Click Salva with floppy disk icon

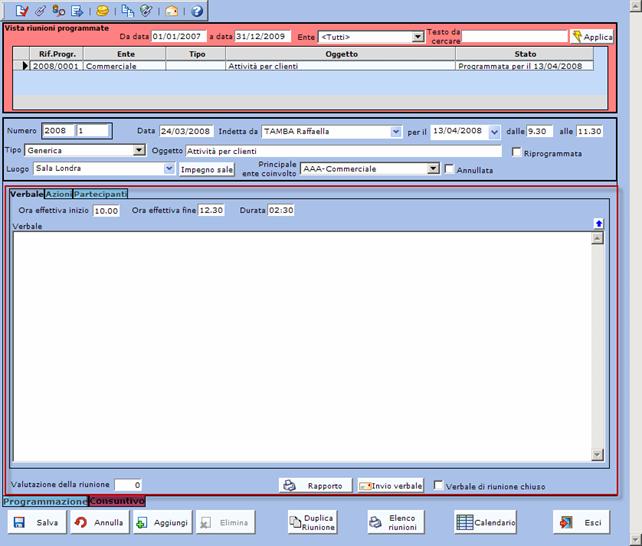36,522
